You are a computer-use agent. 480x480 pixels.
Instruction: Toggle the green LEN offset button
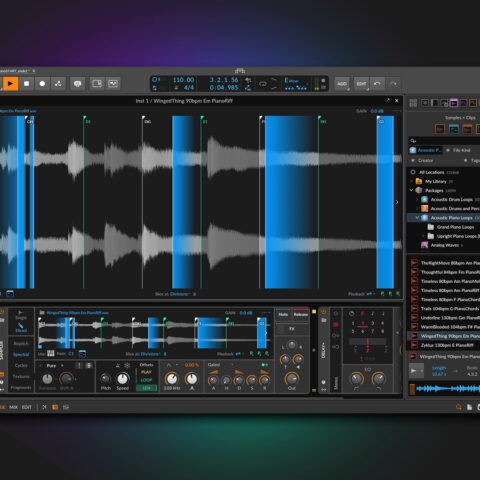coord(146,388)
